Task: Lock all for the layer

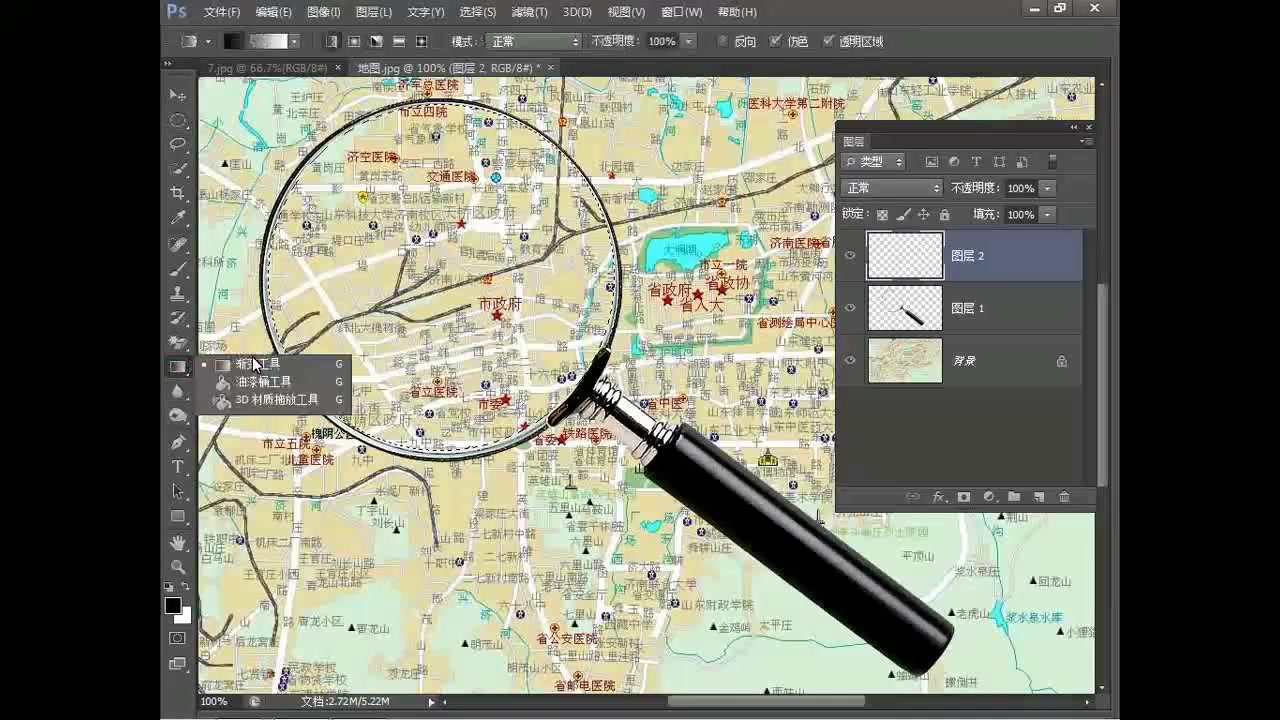Action: (x=944, y=214)
